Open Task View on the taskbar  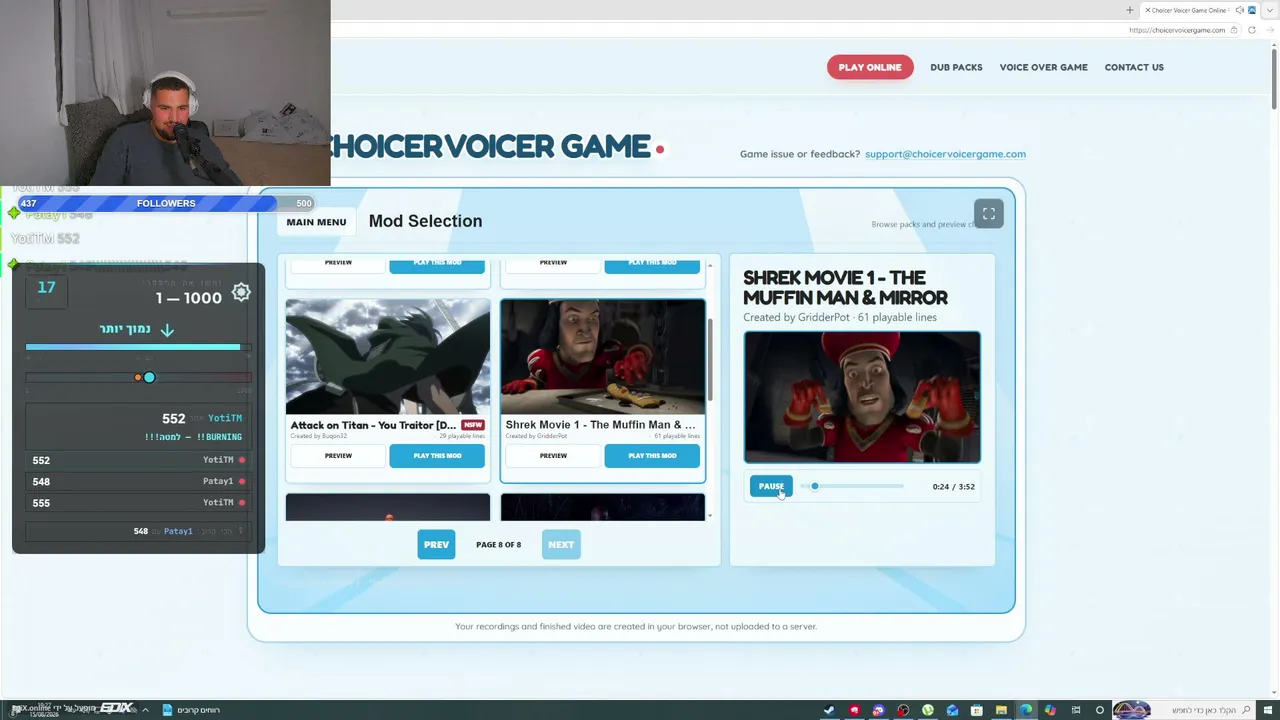(1075, 710)
